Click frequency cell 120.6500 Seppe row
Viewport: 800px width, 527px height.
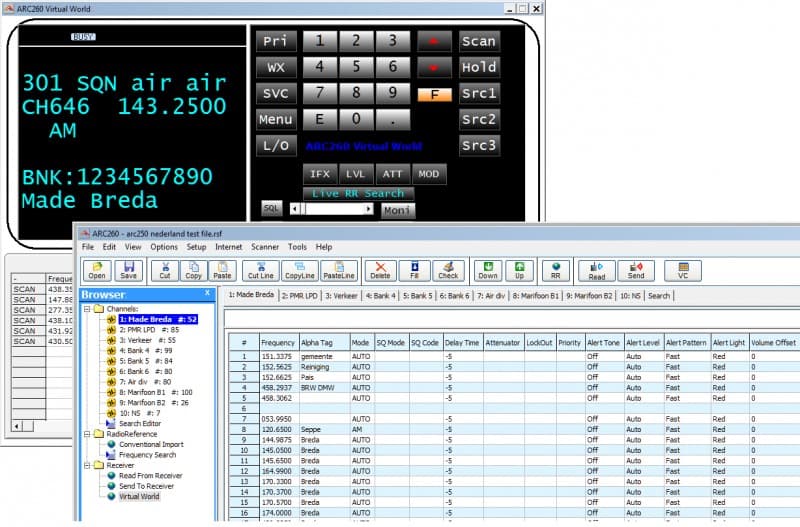[278, 430]
